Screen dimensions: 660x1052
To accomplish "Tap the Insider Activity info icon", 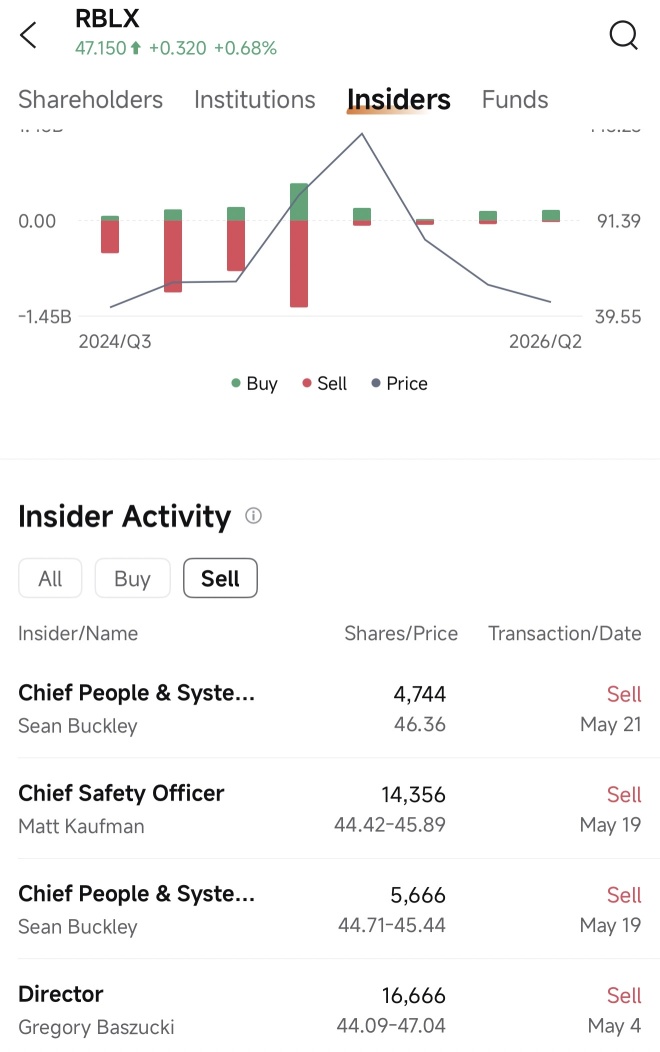I will click(x=253, y=516).
